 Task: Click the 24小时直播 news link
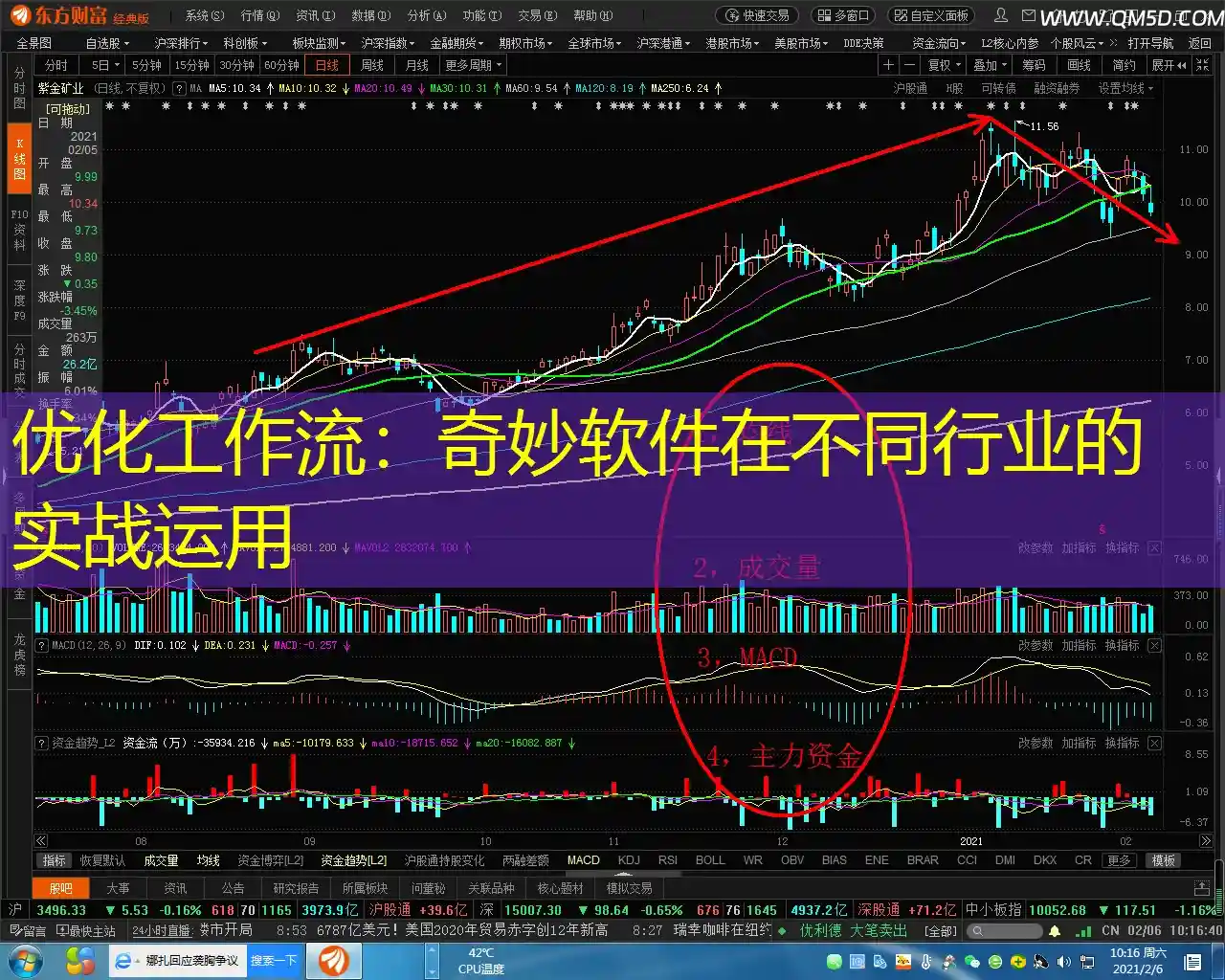point(162,930)
